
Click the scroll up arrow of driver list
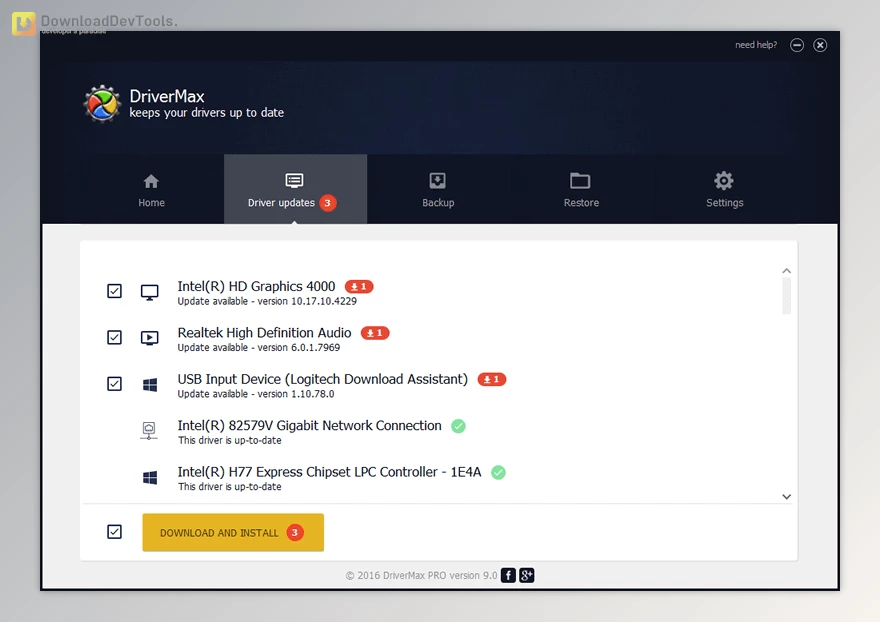coord(787,271)
